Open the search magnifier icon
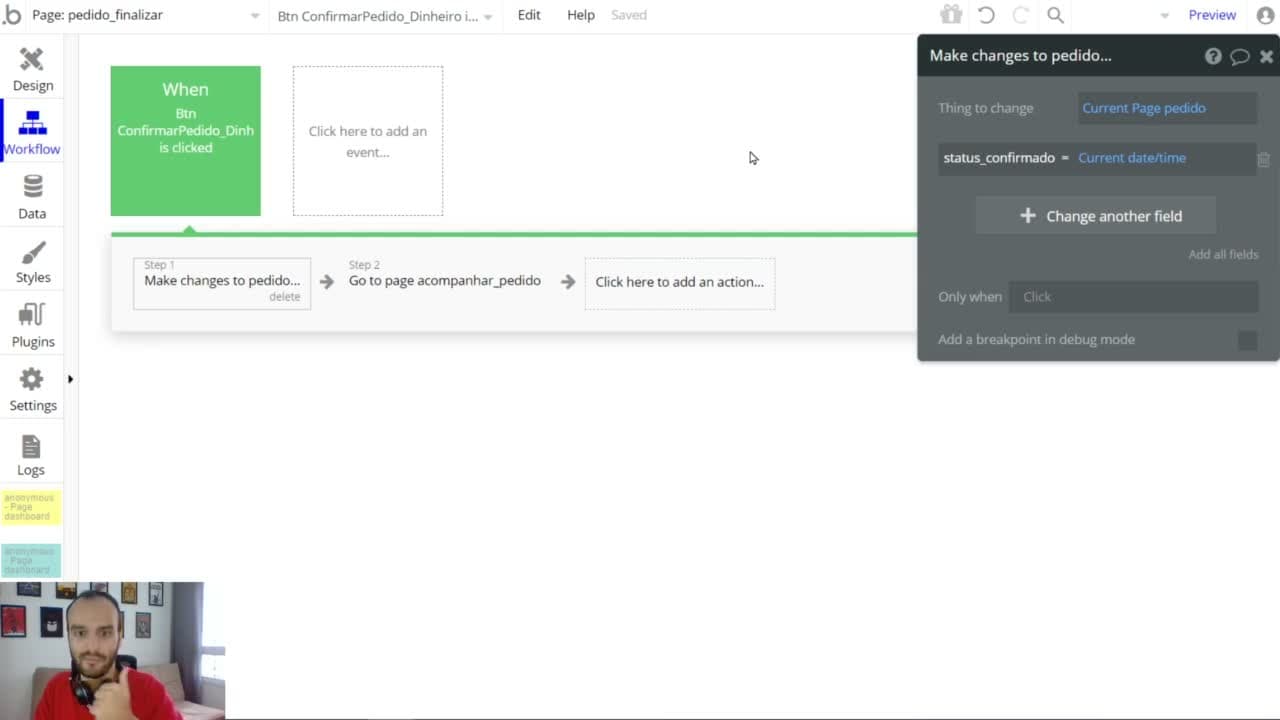1280x720 pixels. pyautogui.click(x=1055, y=15)
